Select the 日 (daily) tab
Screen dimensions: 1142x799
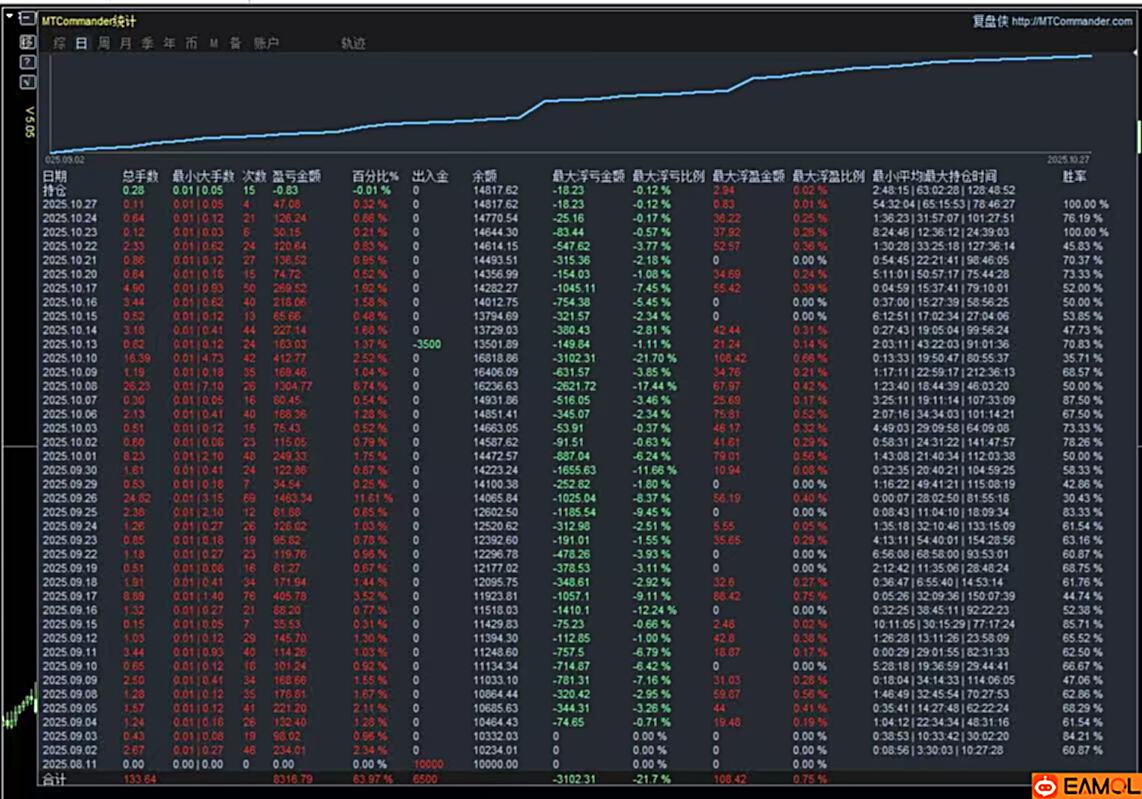pyautogui.click(x=81, y=43)
